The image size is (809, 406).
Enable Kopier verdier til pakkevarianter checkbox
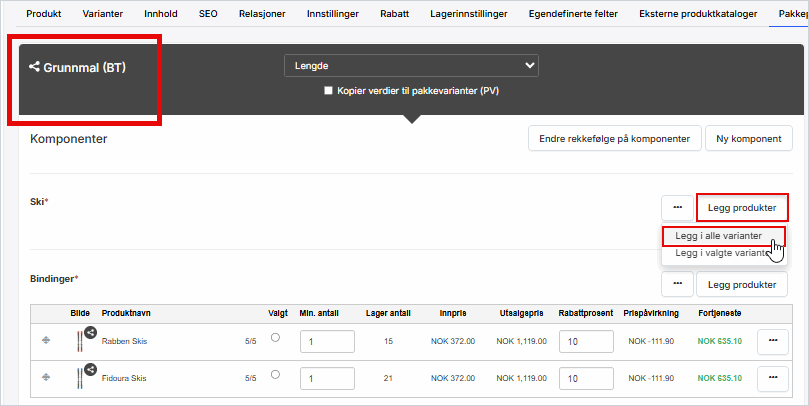coord(328,91)
